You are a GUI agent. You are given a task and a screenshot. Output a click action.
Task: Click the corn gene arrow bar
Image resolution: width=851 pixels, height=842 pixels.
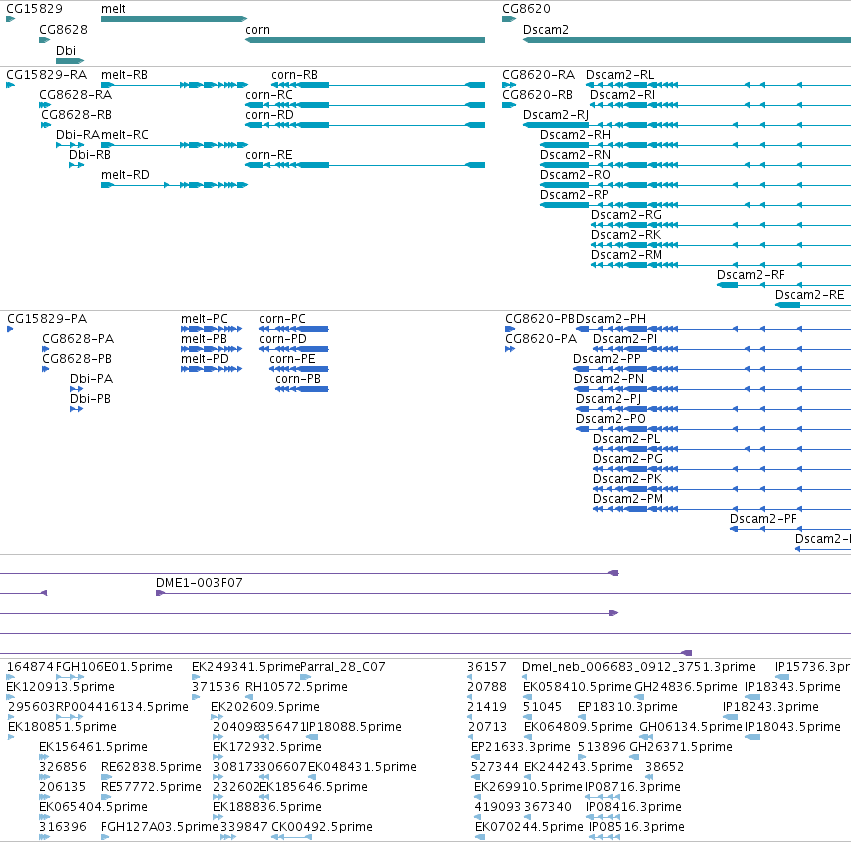[365, 40]
